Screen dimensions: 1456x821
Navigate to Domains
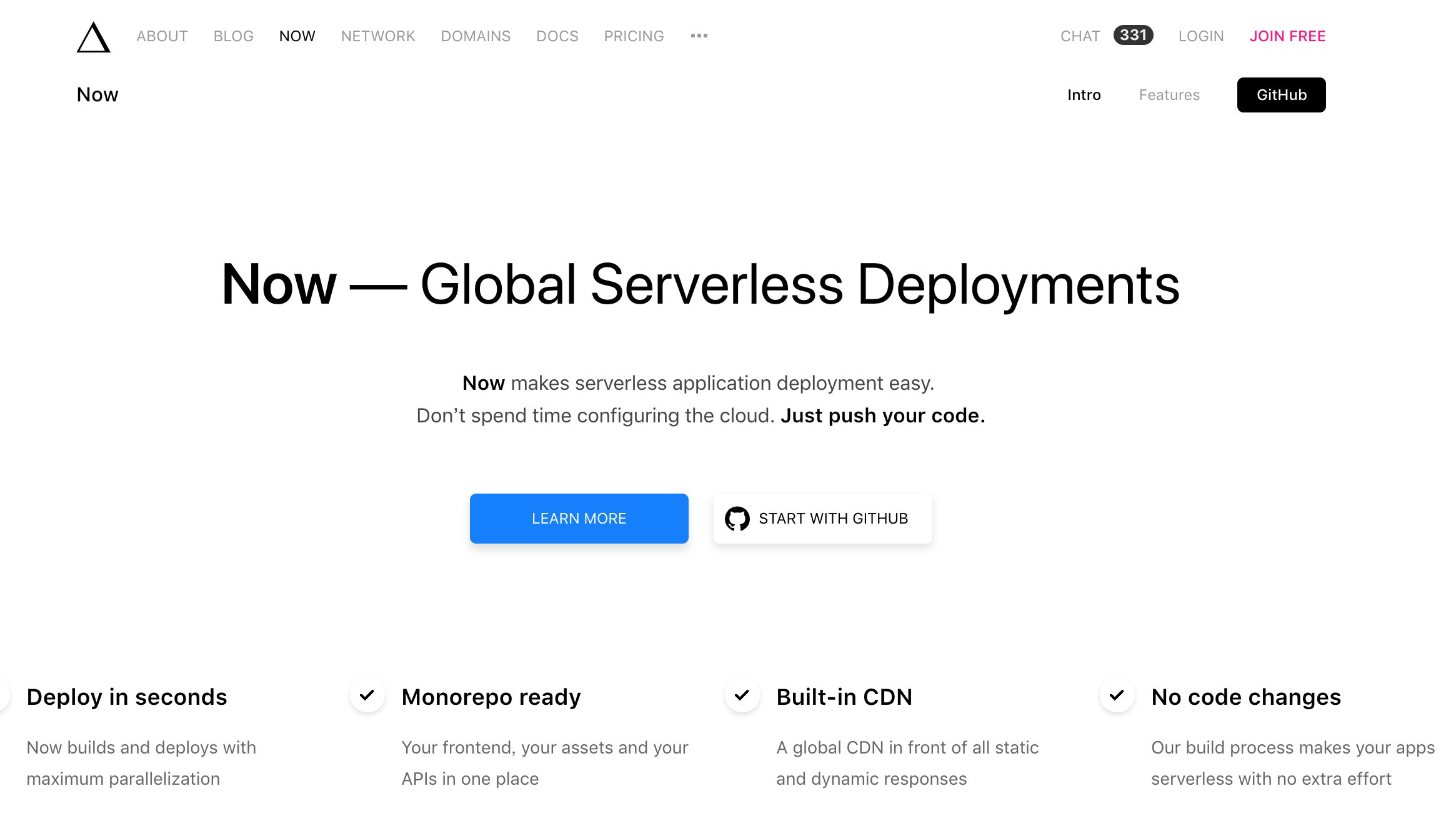click(x=476, y=36)
